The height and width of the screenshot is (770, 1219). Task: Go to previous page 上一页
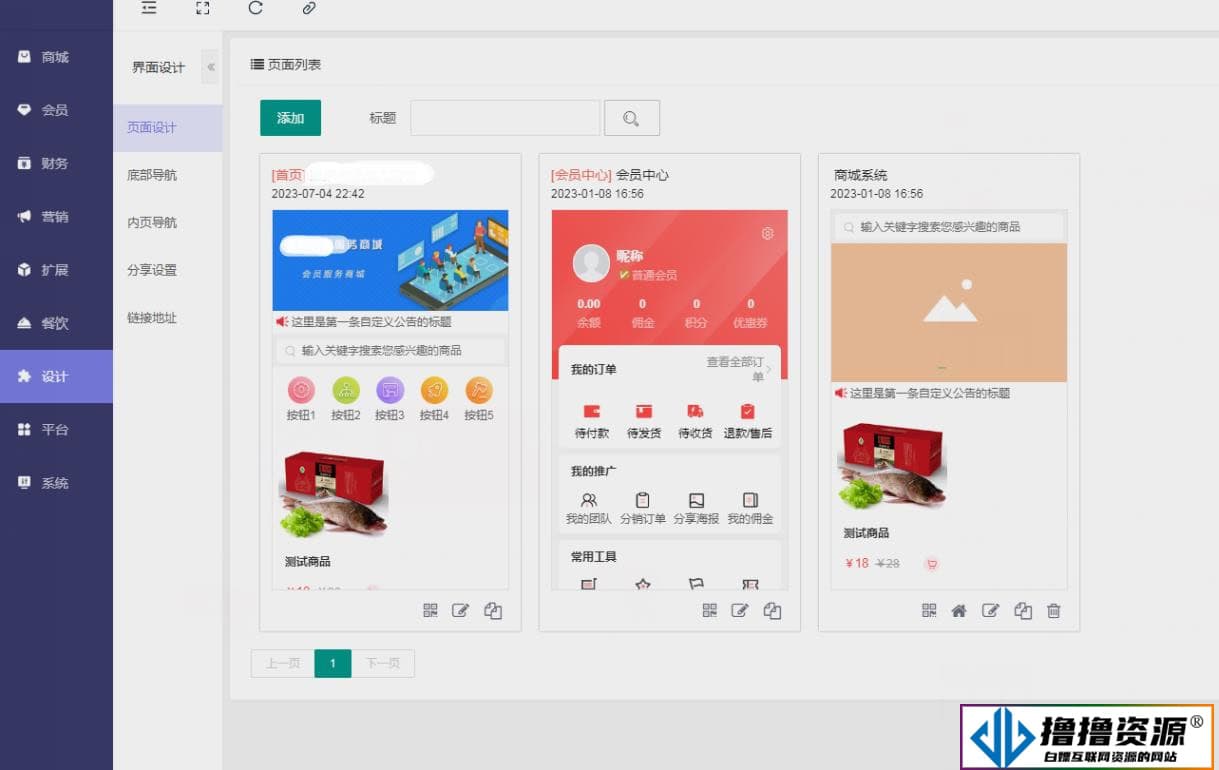click(283, 663)
